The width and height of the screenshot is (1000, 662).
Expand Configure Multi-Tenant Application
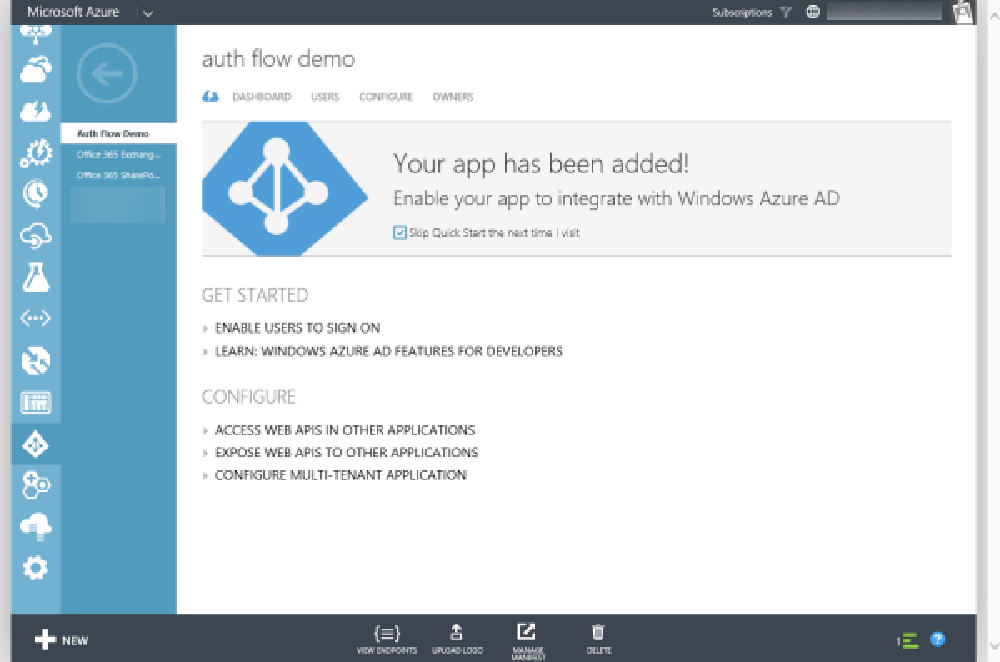click(x=341, y=474)
